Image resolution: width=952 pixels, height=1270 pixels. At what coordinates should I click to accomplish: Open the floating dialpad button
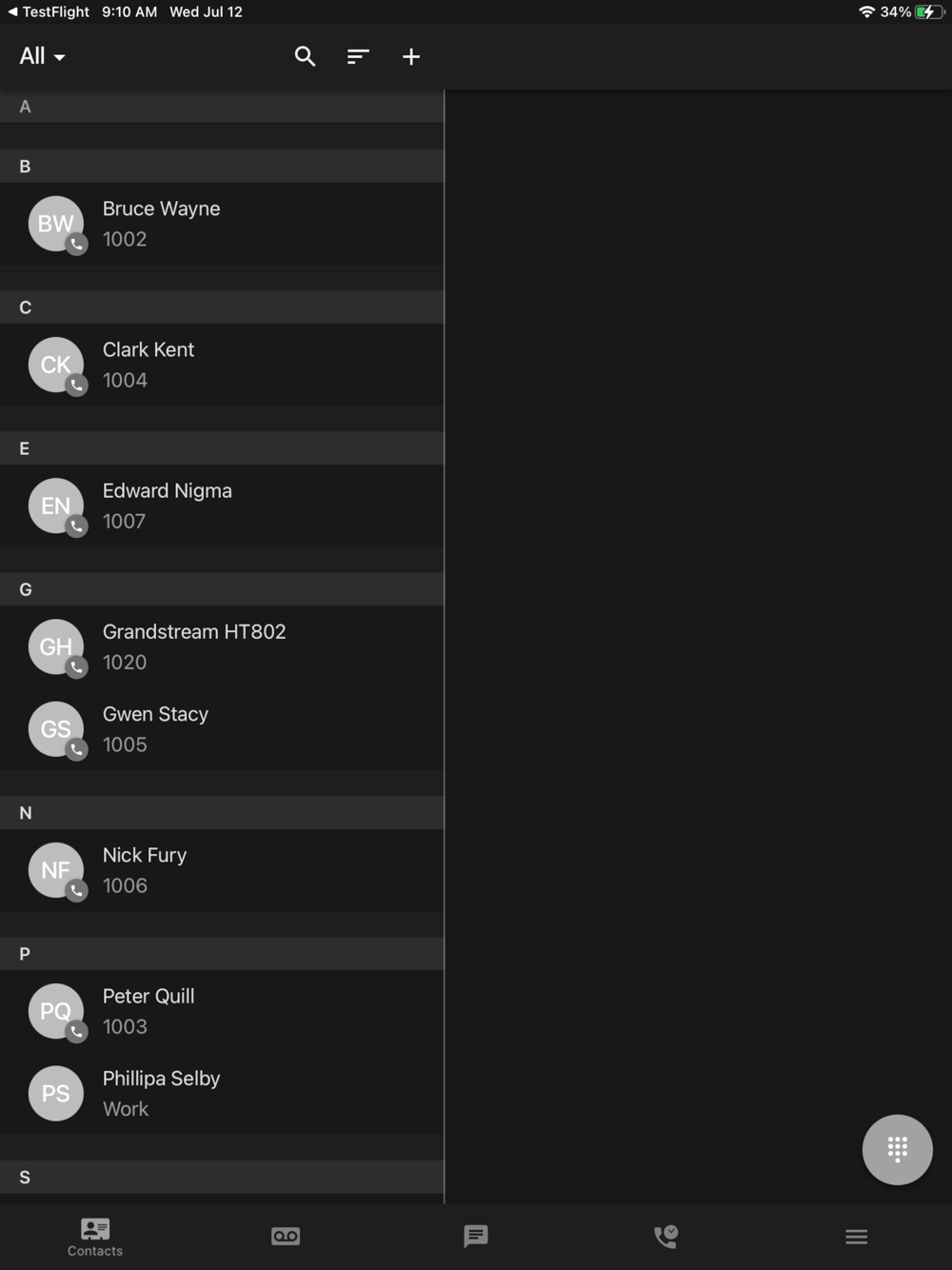pos(897,1149)
